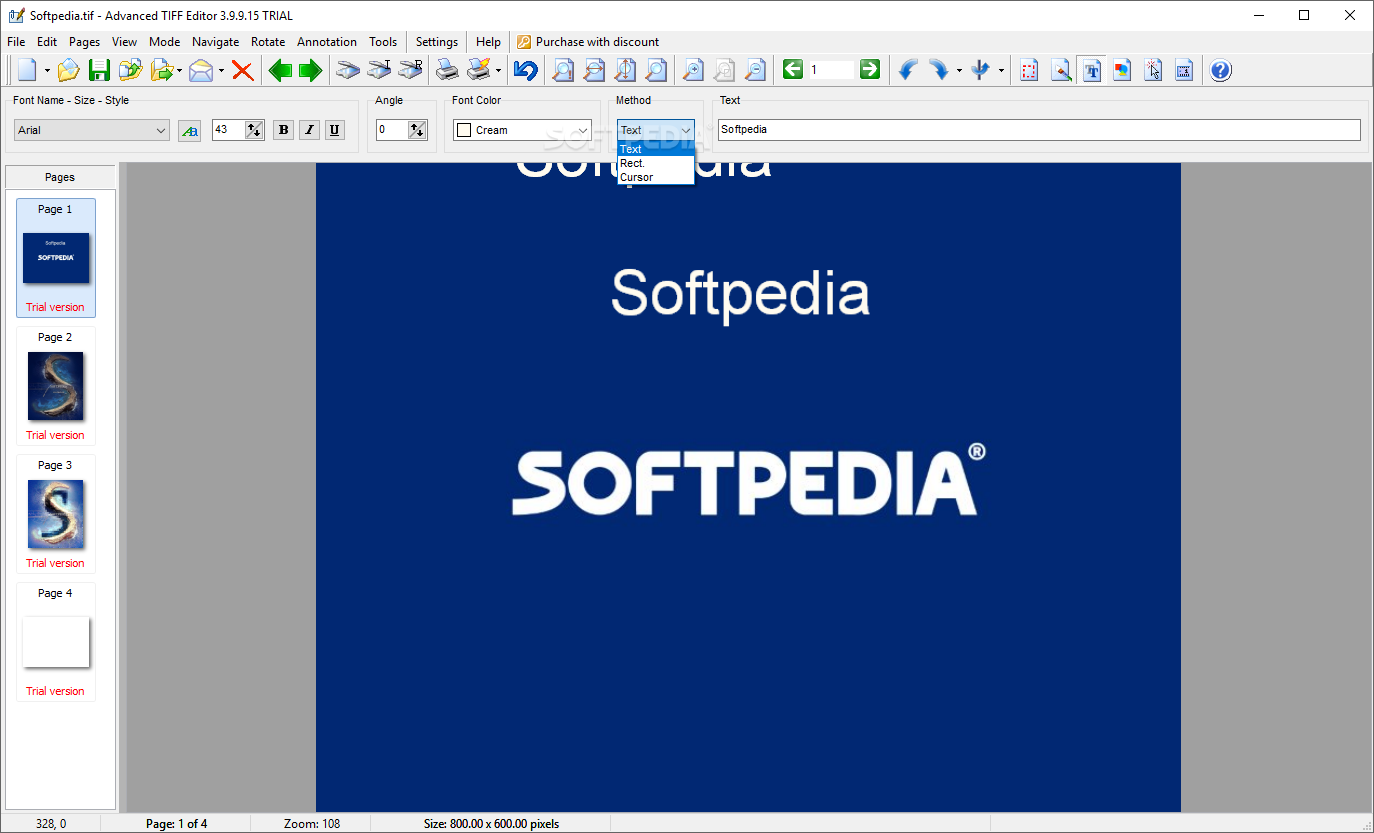Save the file with the green floppy icon
The height and width of the screenshot is (833, 1374).
pyautogui.click(x=99, y=70)
